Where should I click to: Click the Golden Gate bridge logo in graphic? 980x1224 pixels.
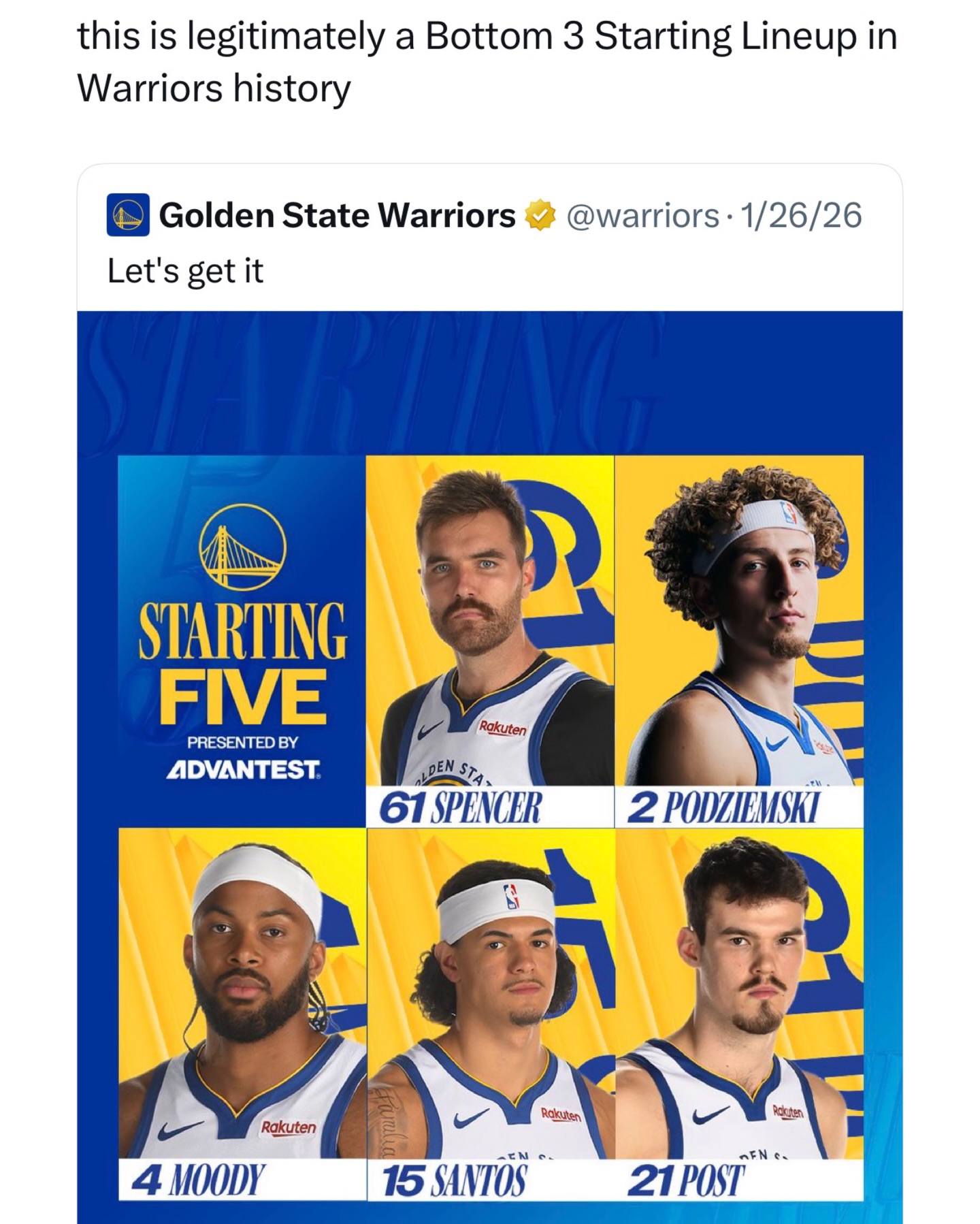click(x=242, y=547)
